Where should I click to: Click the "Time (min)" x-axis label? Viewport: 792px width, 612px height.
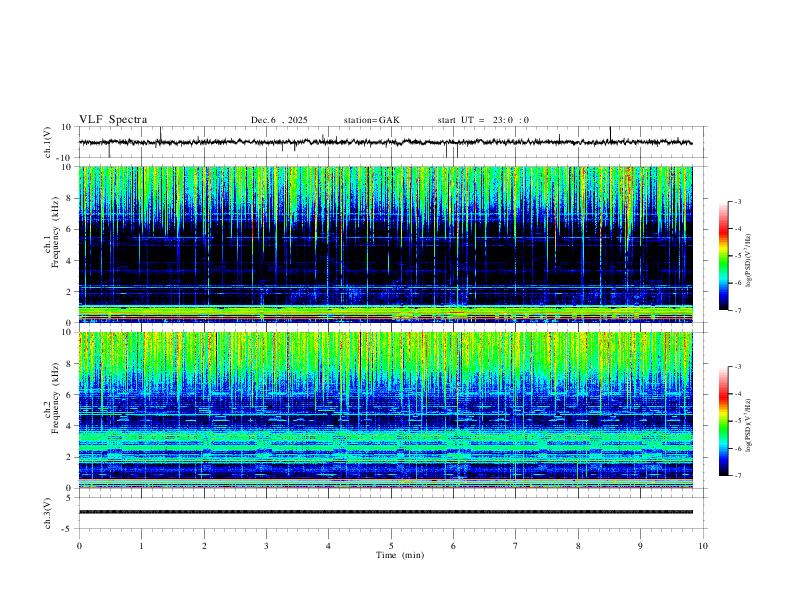[400, 555]
